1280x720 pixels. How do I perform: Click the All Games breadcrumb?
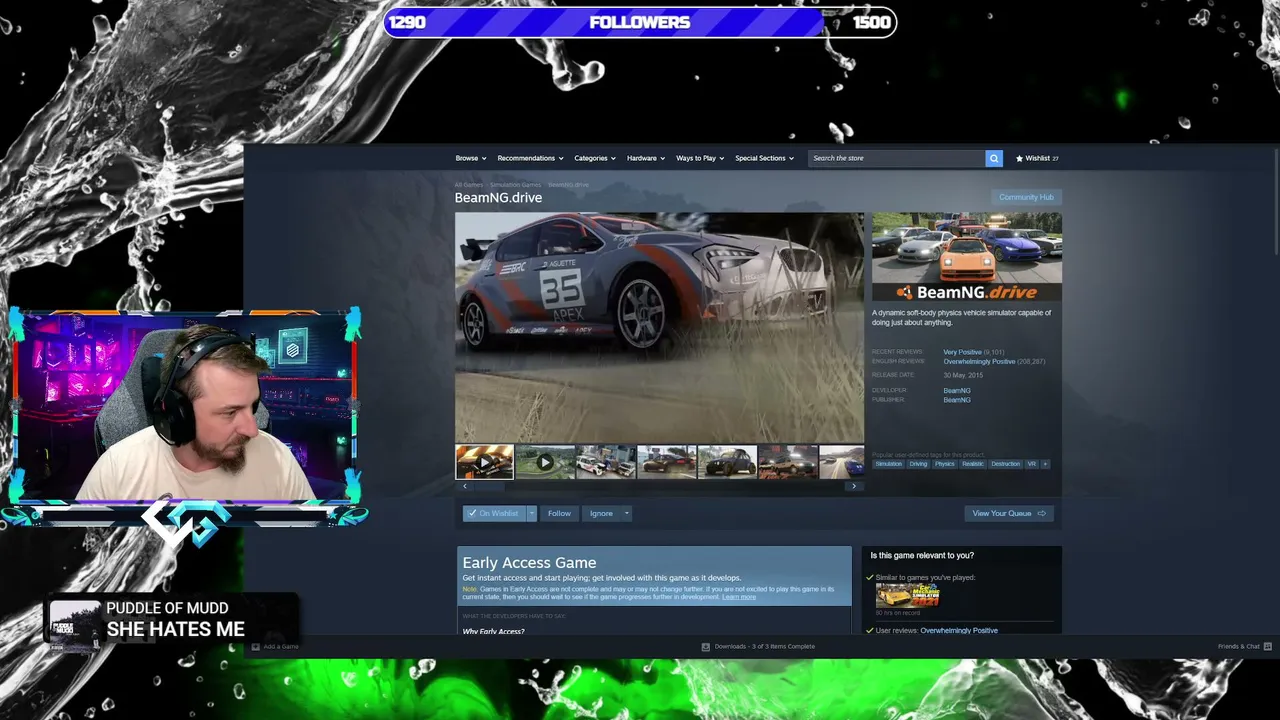pyautogui.click(x=469, y=185)
